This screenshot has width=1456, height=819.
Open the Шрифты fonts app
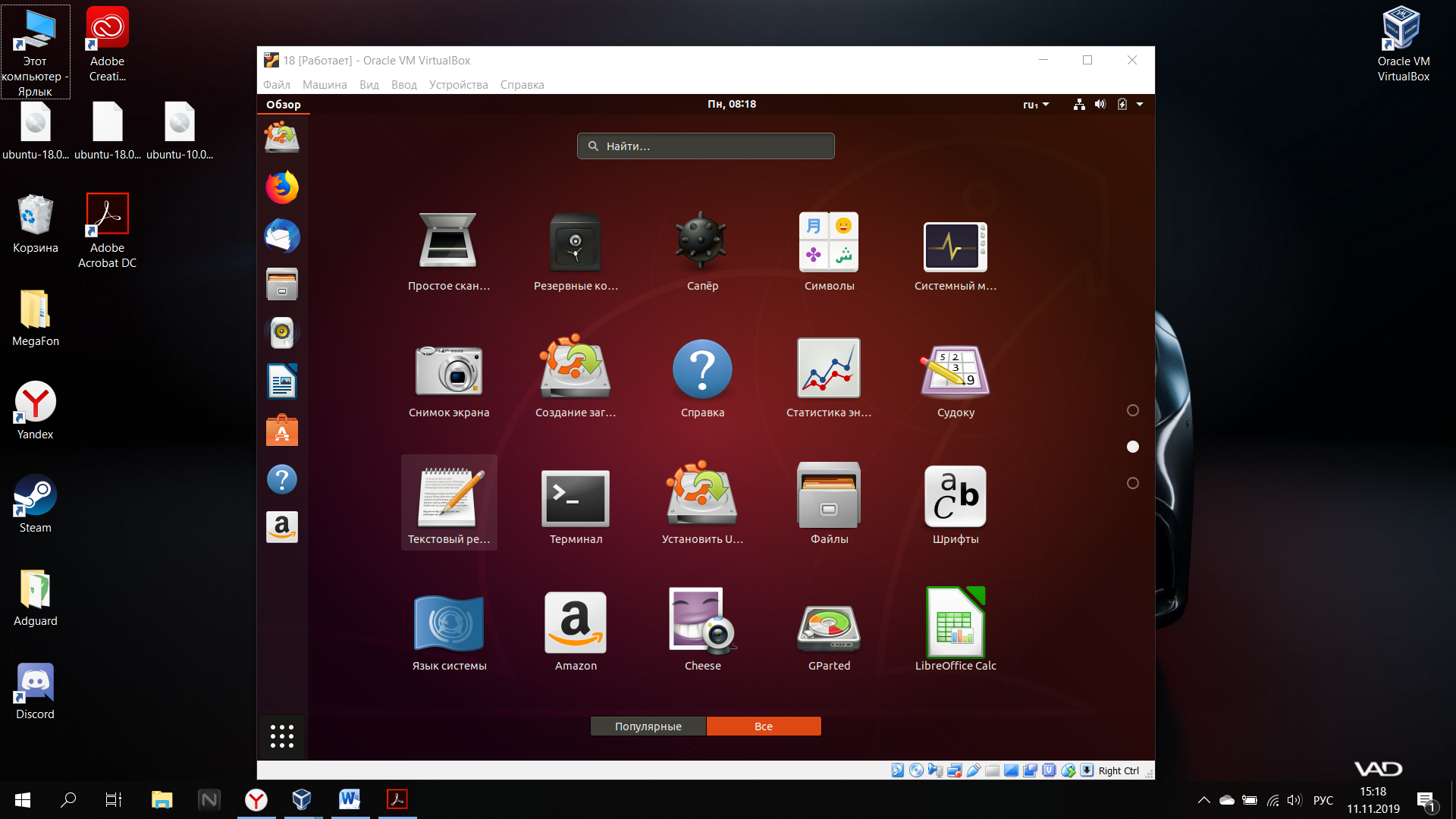coord(955,506)
